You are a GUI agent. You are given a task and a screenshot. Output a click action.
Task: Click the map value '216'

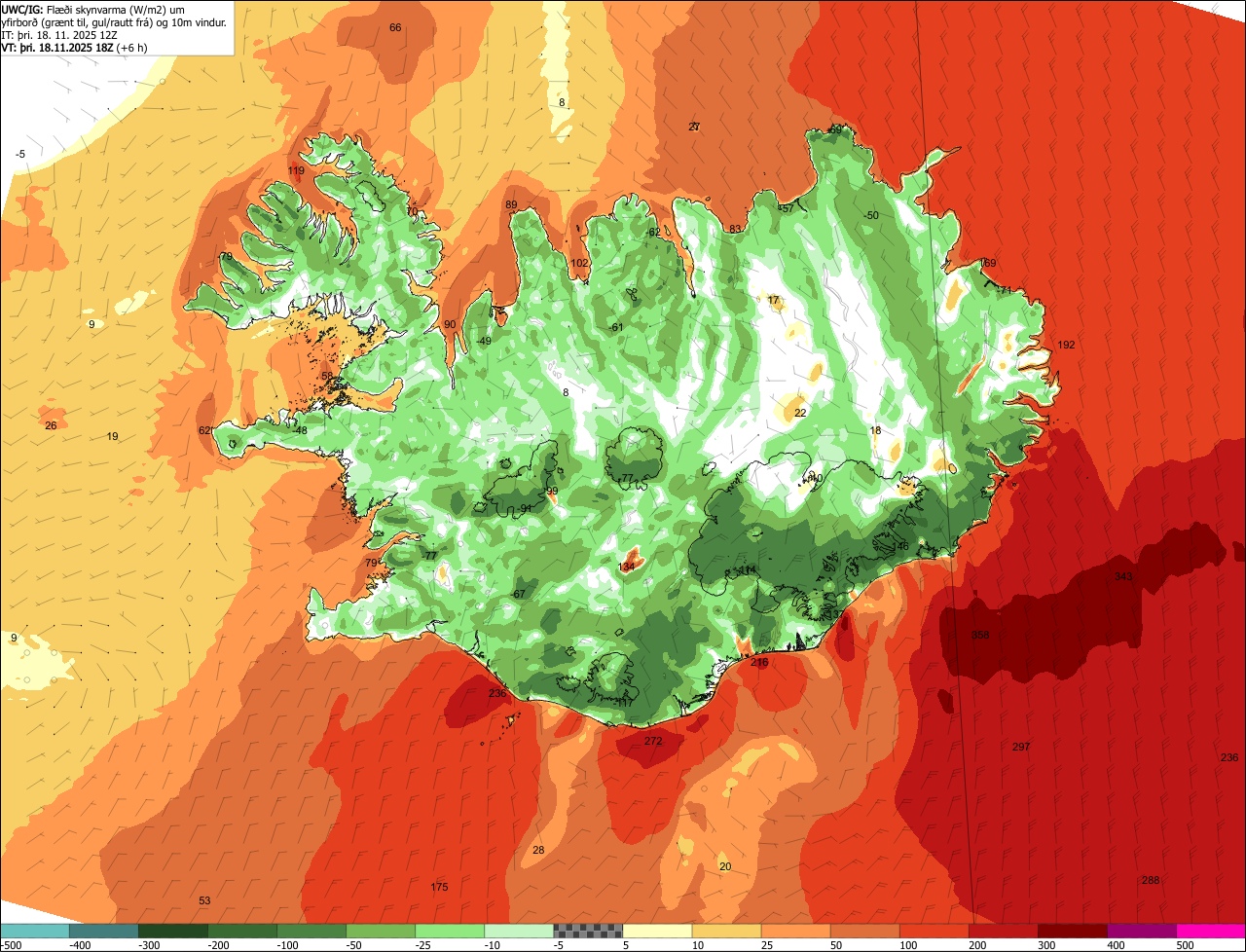coord(759,663)
